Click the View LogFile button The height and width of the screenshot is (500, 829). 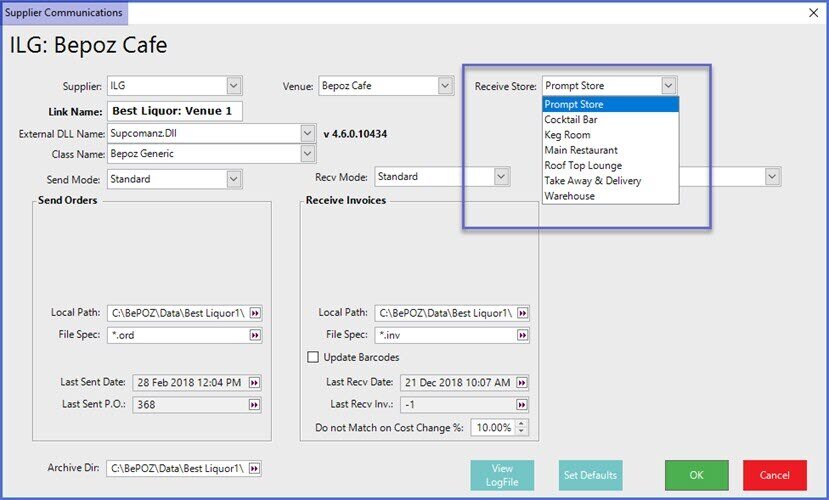(502, 475)
